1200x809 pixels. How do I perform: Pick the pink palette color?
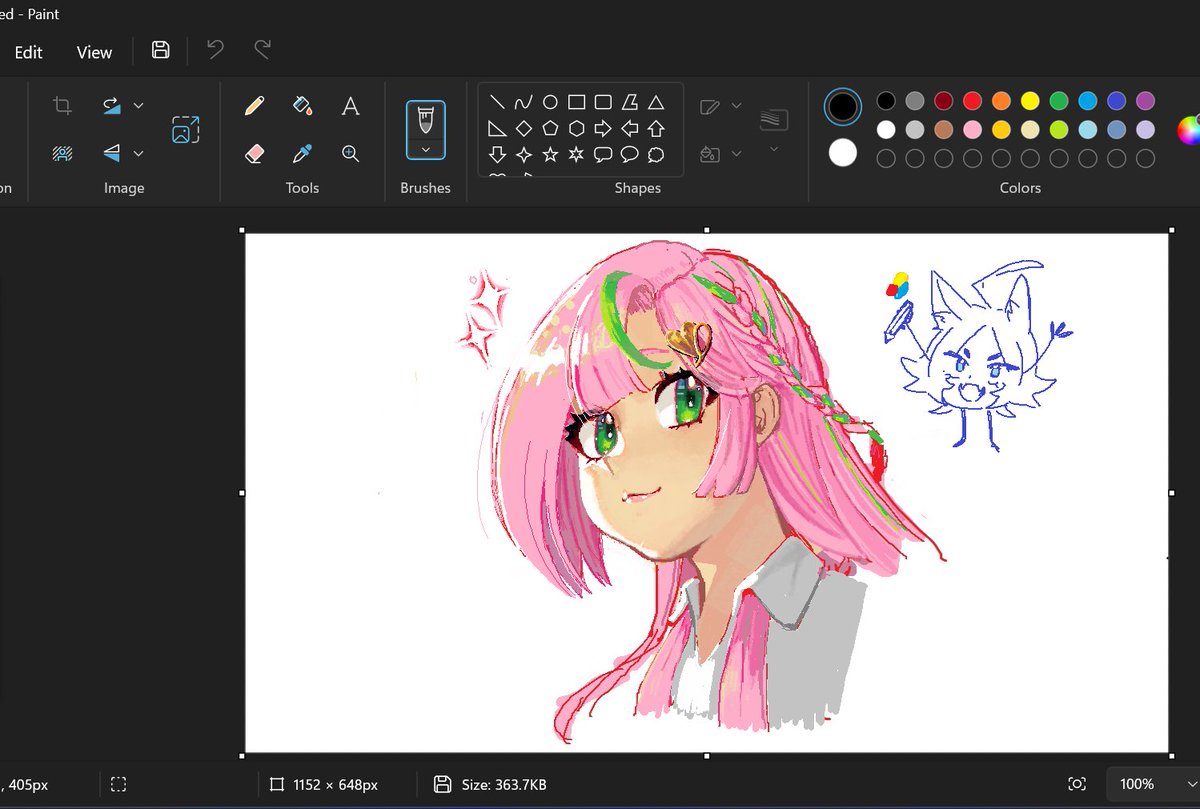(x=972, y=129)
